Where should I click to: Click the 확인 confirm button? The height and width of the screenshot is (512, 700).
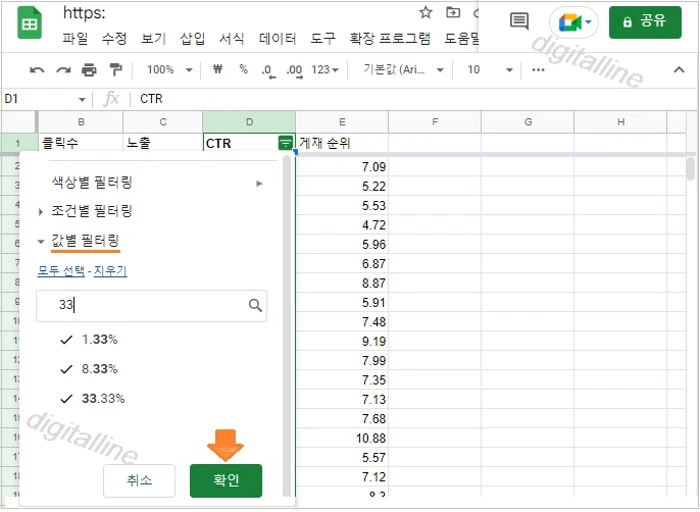pyautogui.click(x=226, y=481)
